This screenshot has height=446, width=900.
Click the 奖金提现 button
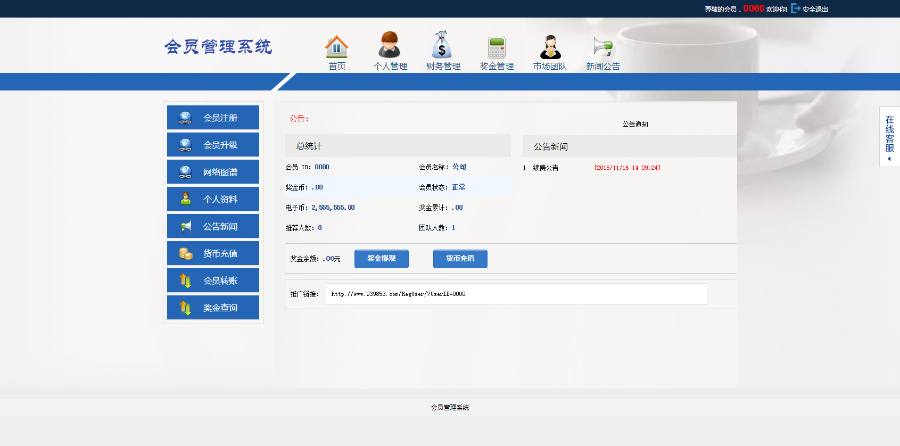click(382, 258)
